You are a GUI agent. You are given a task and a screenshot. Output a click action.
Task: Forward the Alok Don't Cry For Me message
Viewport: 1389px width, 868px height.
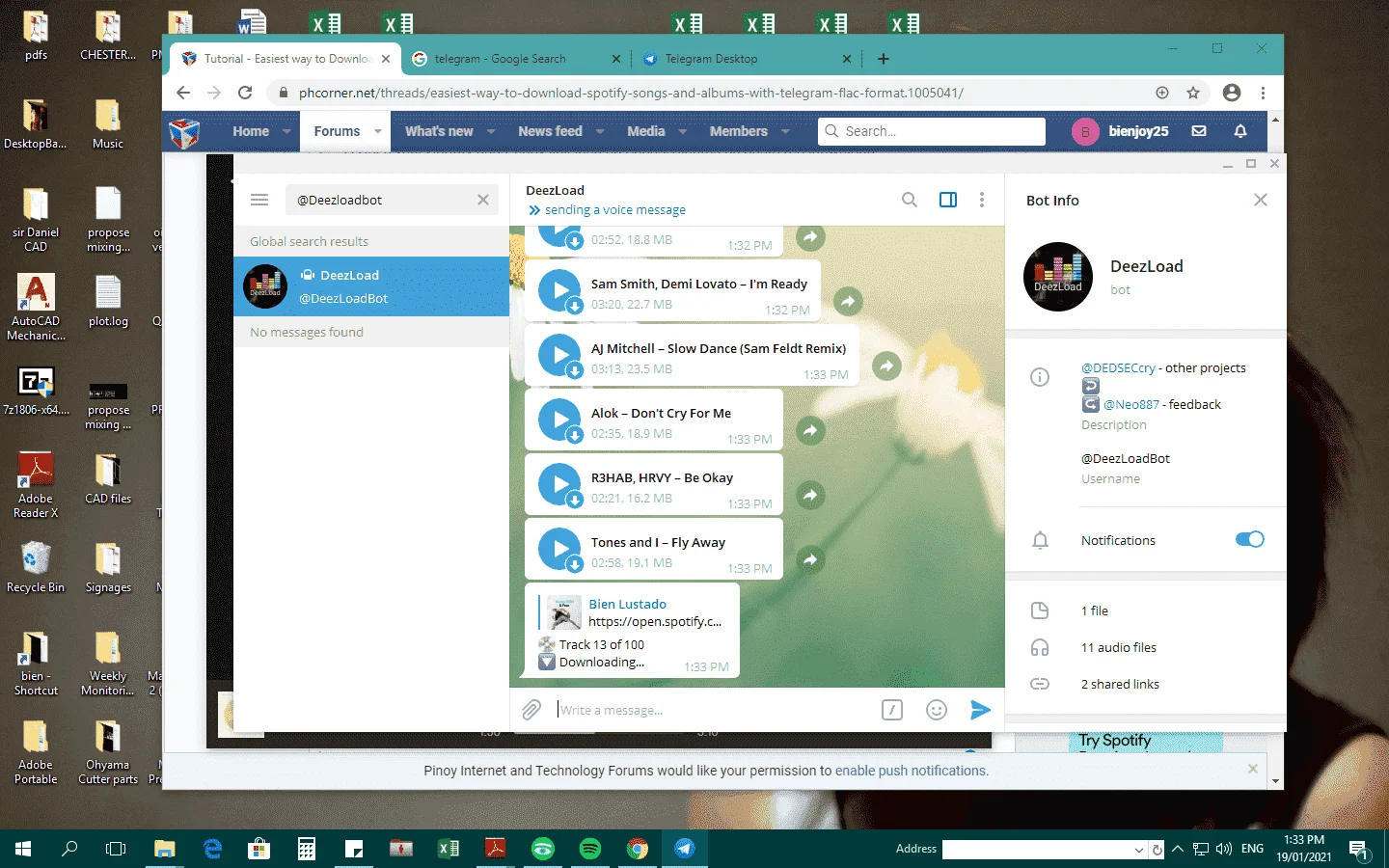[x=810, y=430]
